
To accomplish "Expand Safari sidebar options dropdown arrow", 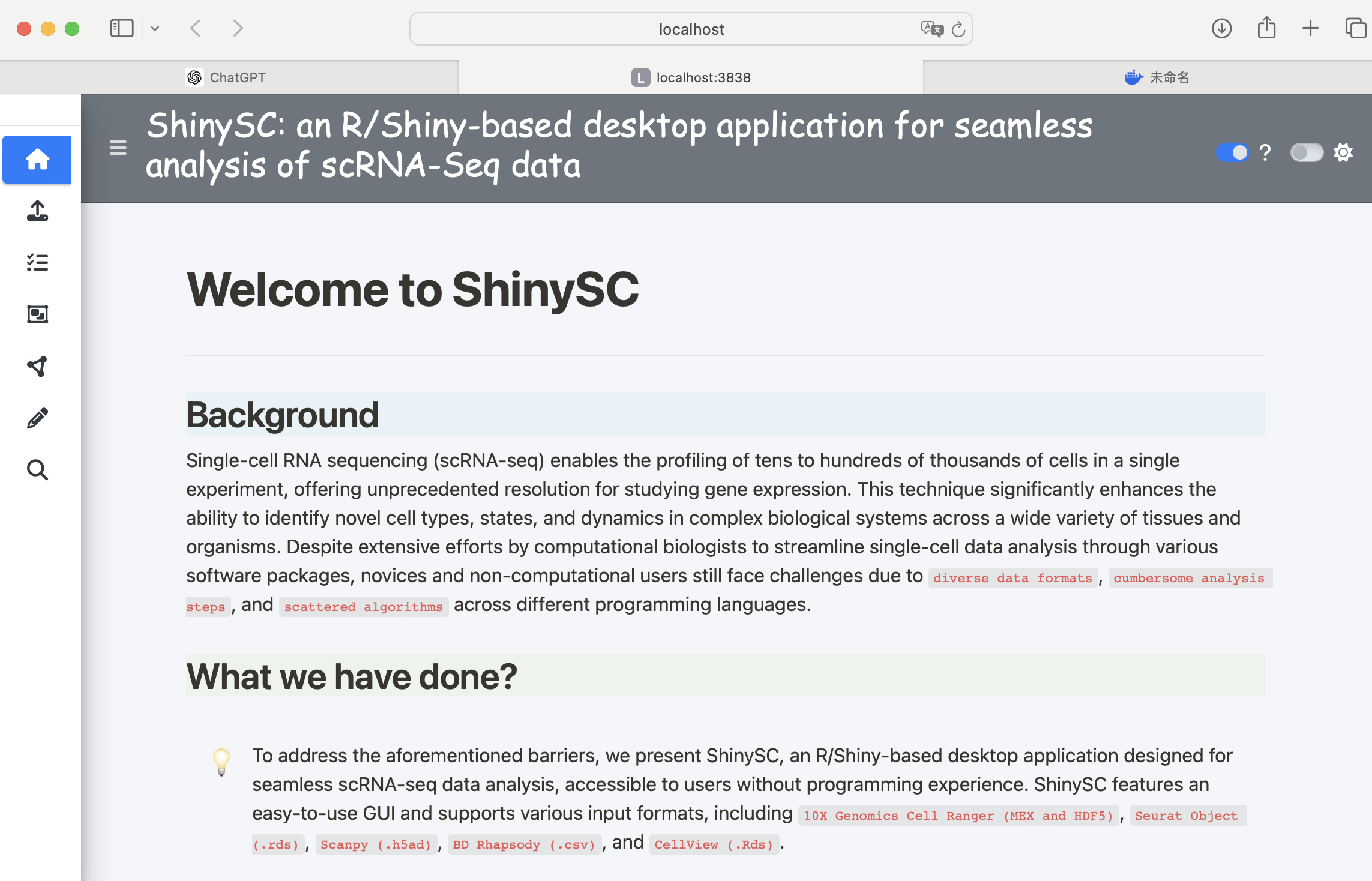I will (x=155, y=28).
